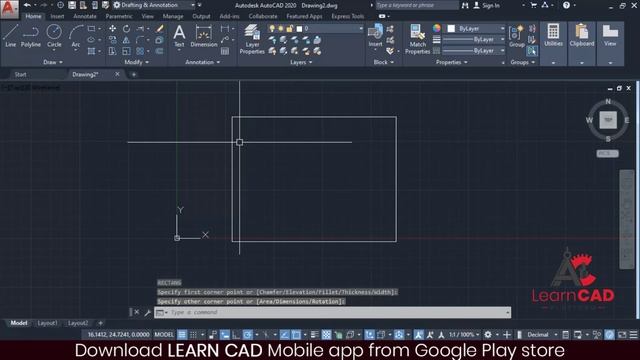
Task: Click the layer 0 white color swatch
Action: tap(299, 29)
